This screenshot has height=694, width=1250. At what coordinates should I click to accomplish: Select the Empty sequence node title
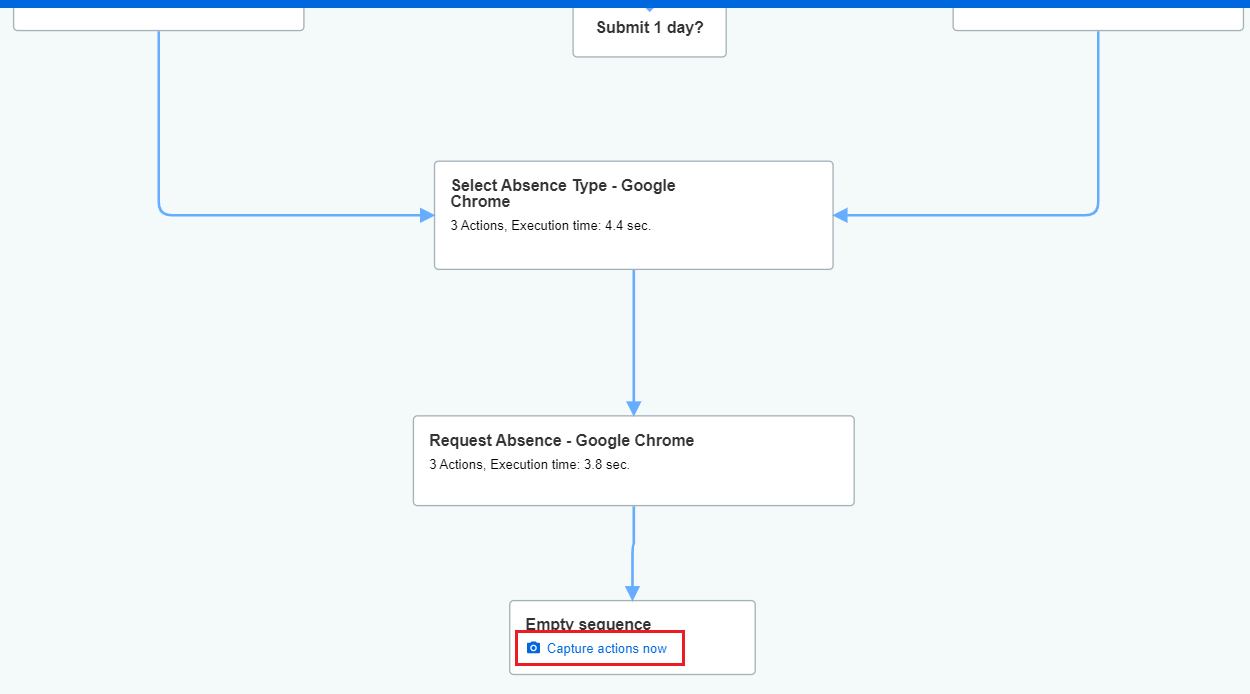[x=588, y=624]
